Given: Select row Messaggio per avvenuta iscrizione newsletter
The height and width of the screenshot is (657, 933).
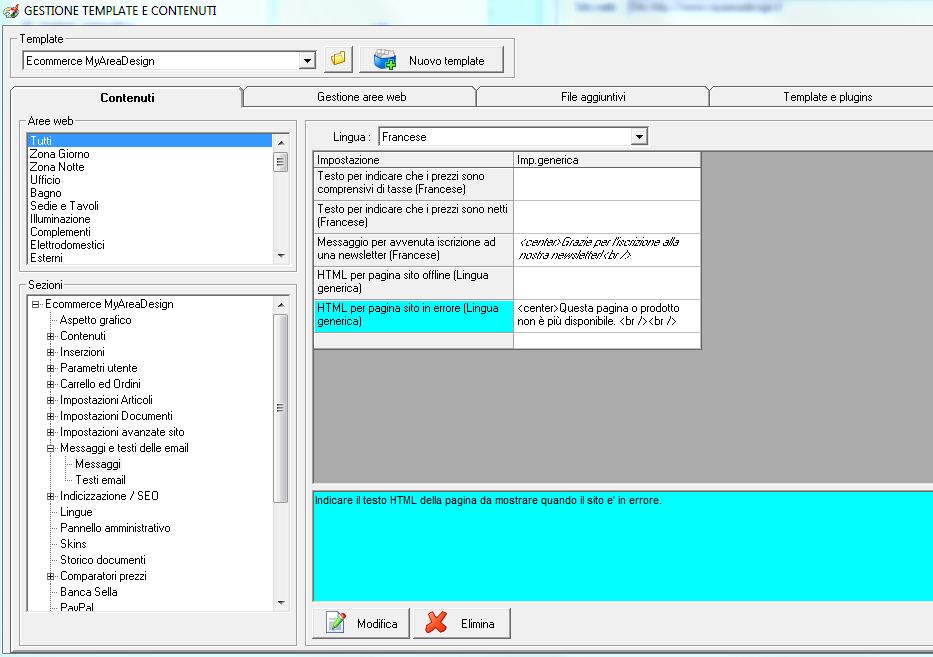Looking at the screenshot, I should (x=414, y=249).
